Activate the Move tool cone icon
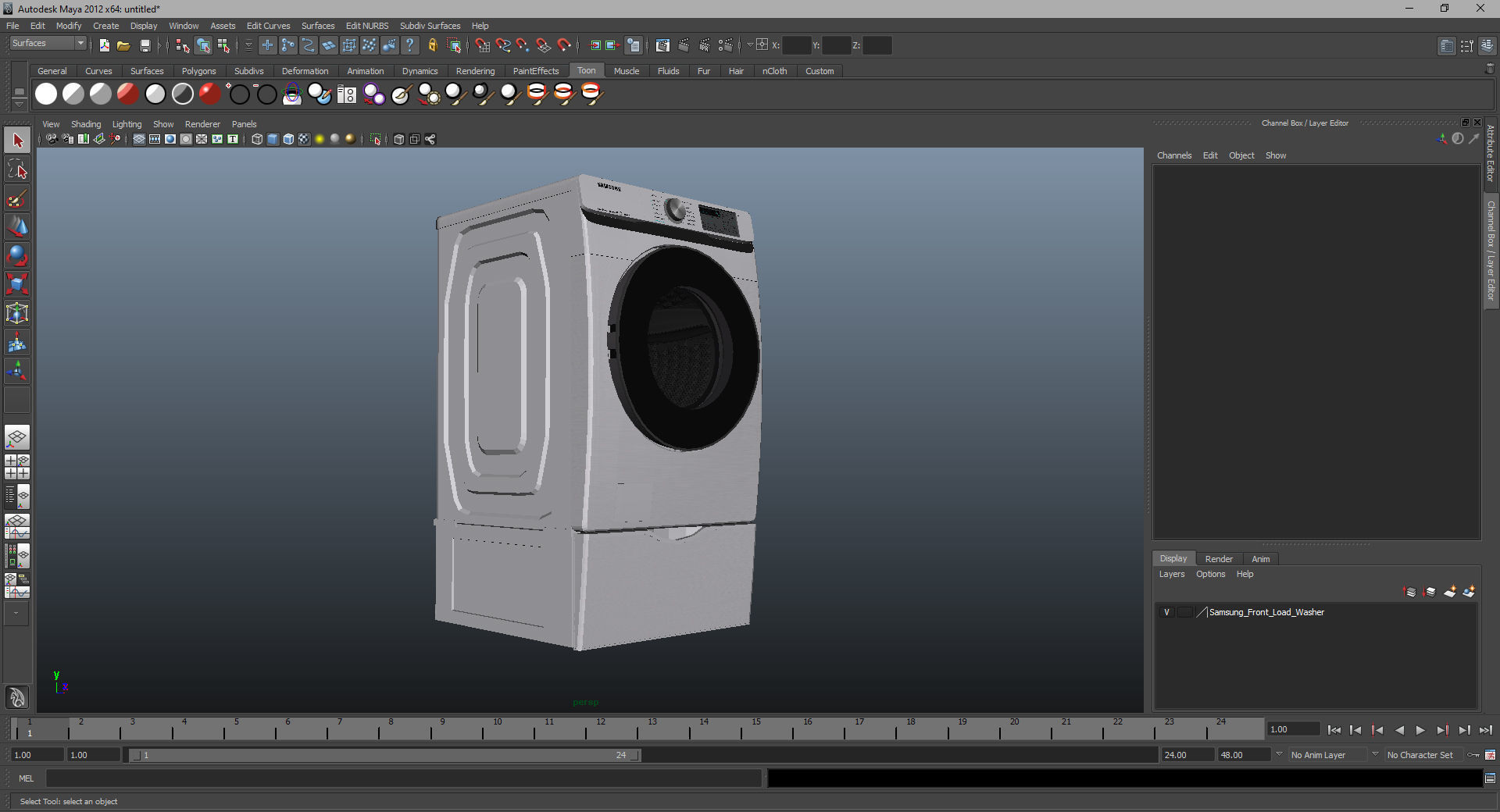The height and width of the screenshot is (812, 1500). [17, 227]
